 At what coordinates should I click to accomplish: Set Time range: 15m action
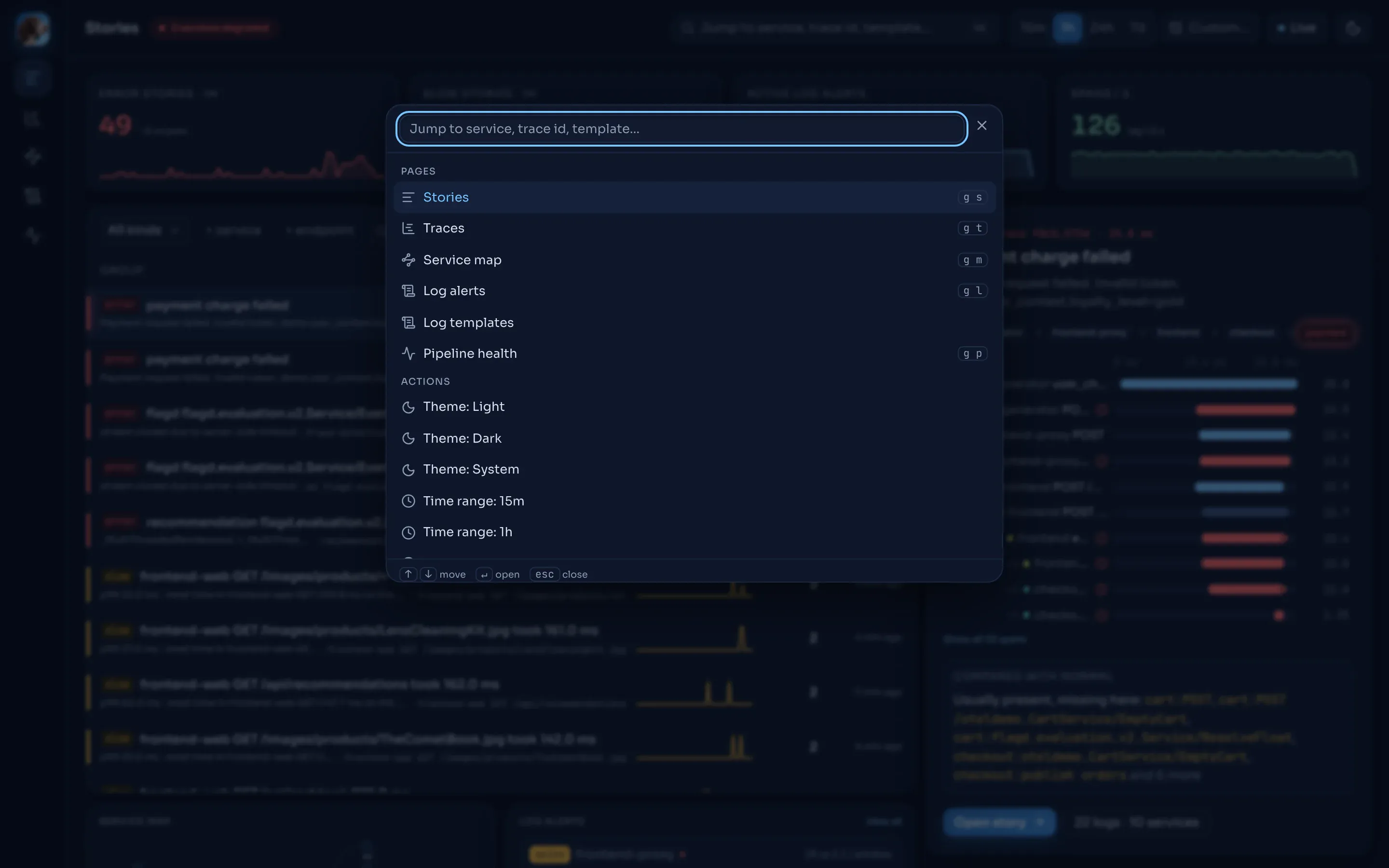point(694,501)
